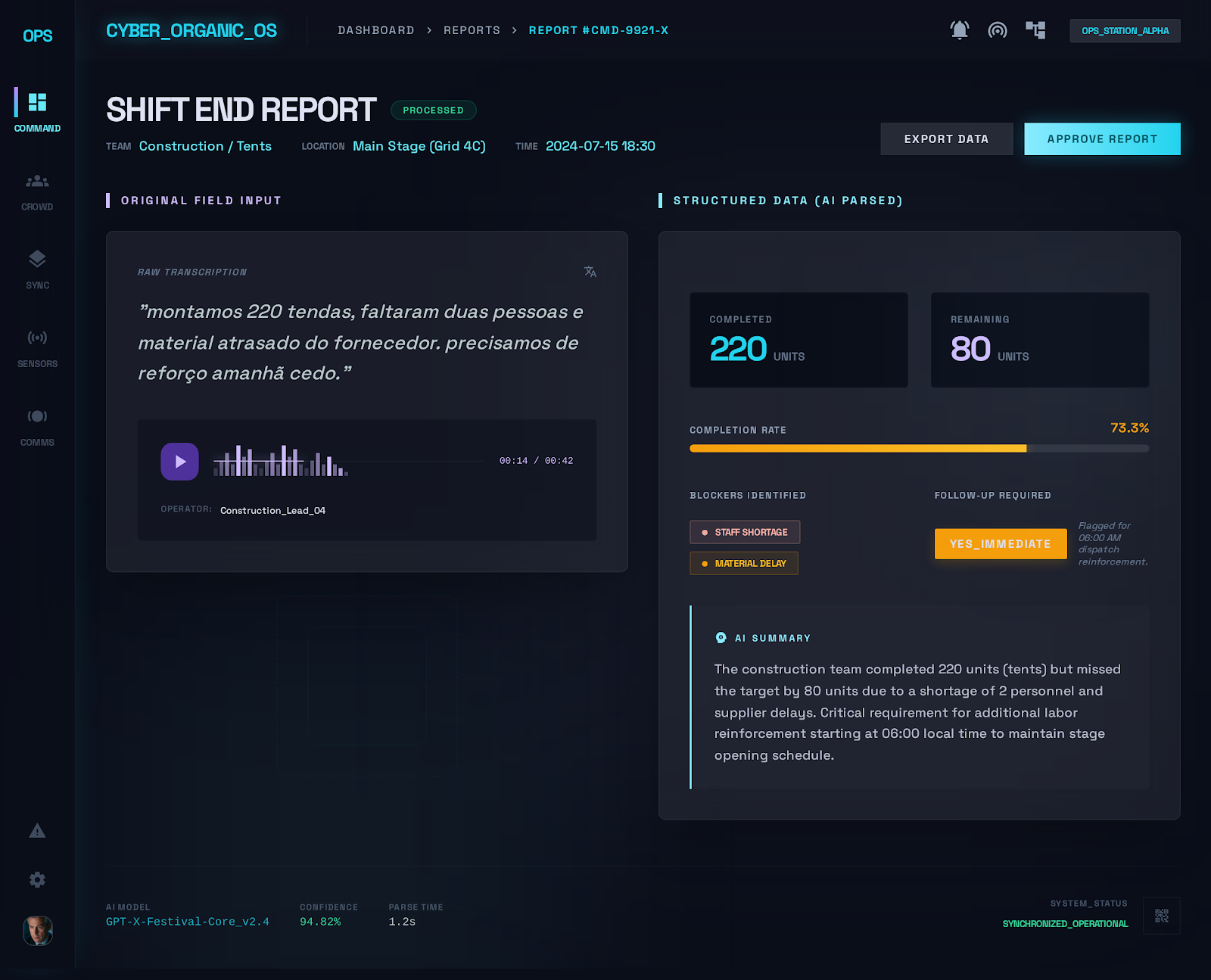This screenshot has height=980, width=1211.
Task: Click the APPROVE REPORT button
Action: click(x=1101, y=138)
